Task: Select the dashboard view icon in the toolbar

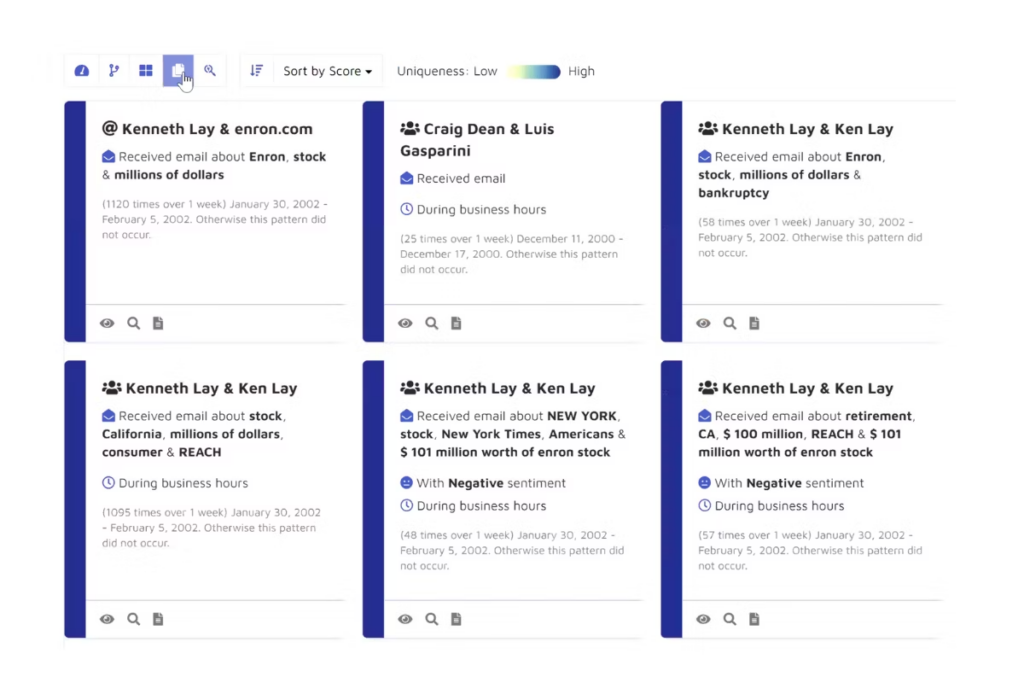Action: (x=81, y=70)
